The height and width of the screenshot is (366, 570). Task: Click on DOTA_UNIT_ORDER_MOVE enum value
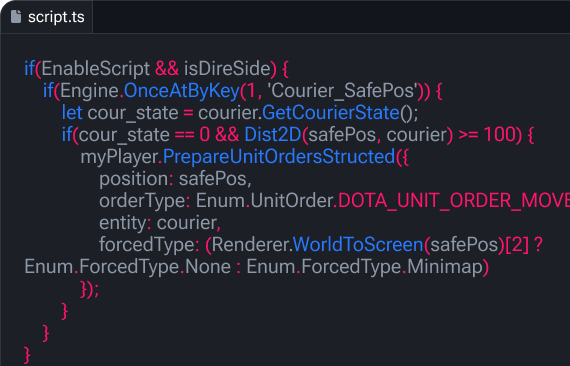(x=454, y=201)
